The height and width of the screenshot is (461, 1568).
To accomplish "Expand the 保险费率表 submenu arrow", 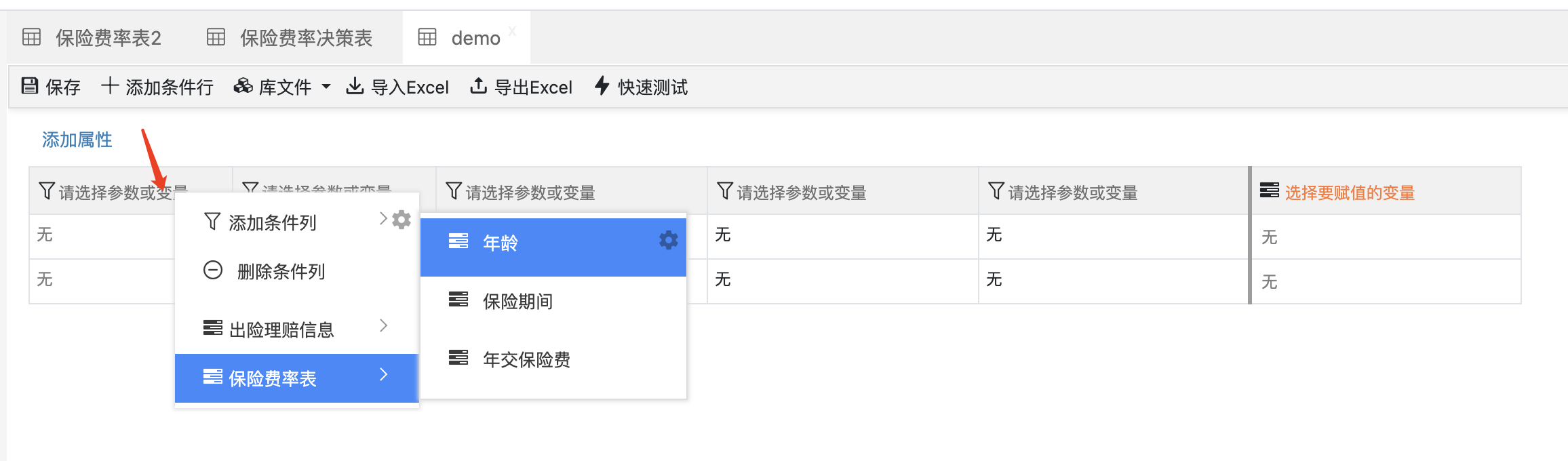I will click(x=383, y=375).
